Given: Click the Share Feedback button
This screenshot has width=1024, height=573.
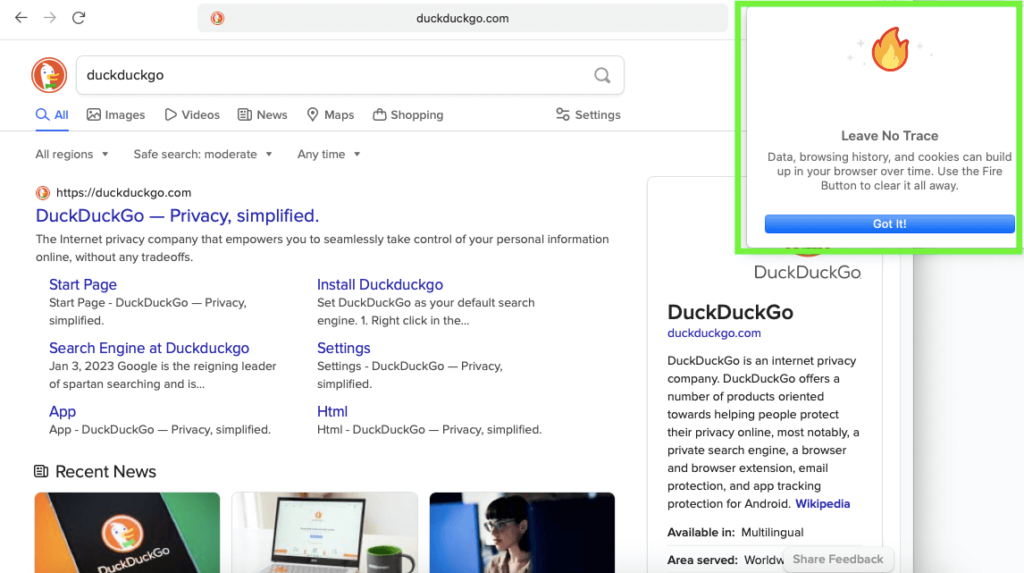Looking at the screenshot, I should tap(838, 559).
